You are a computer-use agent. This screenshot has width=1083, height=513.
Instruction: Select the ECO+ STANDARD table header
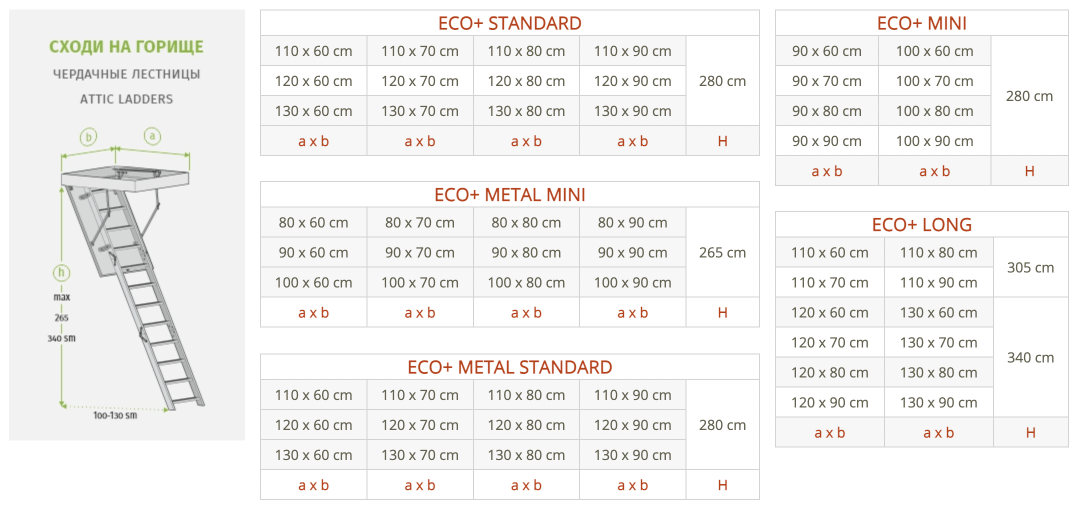click(x=510, y=23)
